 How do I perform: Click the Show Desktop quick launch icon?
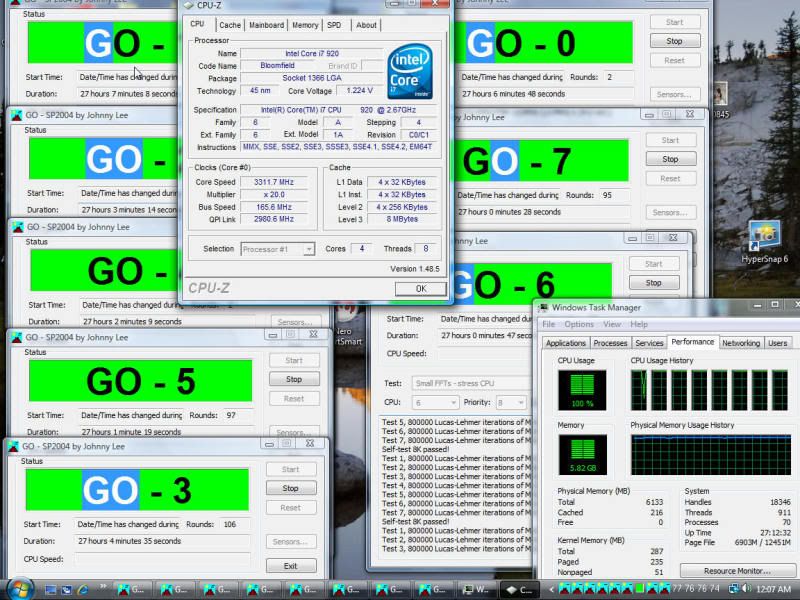pos(51,590)
